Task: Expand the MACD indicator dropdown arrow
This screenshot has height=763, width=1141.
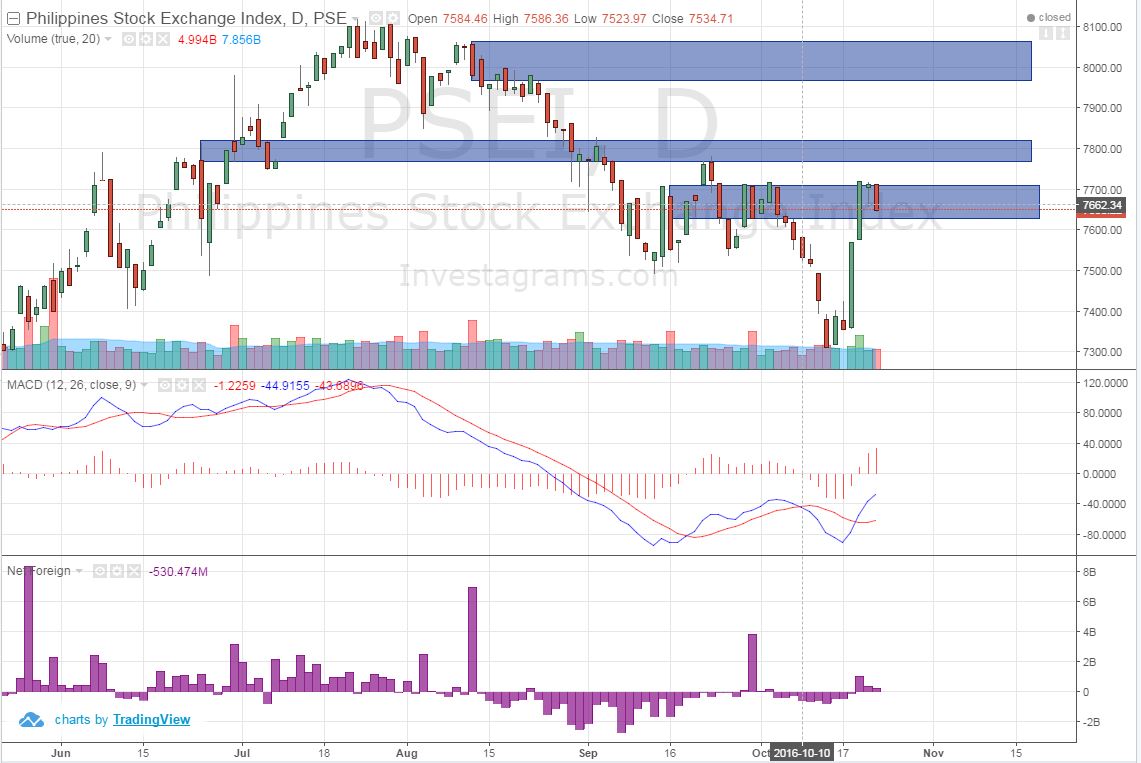Action: coord(145,386)
